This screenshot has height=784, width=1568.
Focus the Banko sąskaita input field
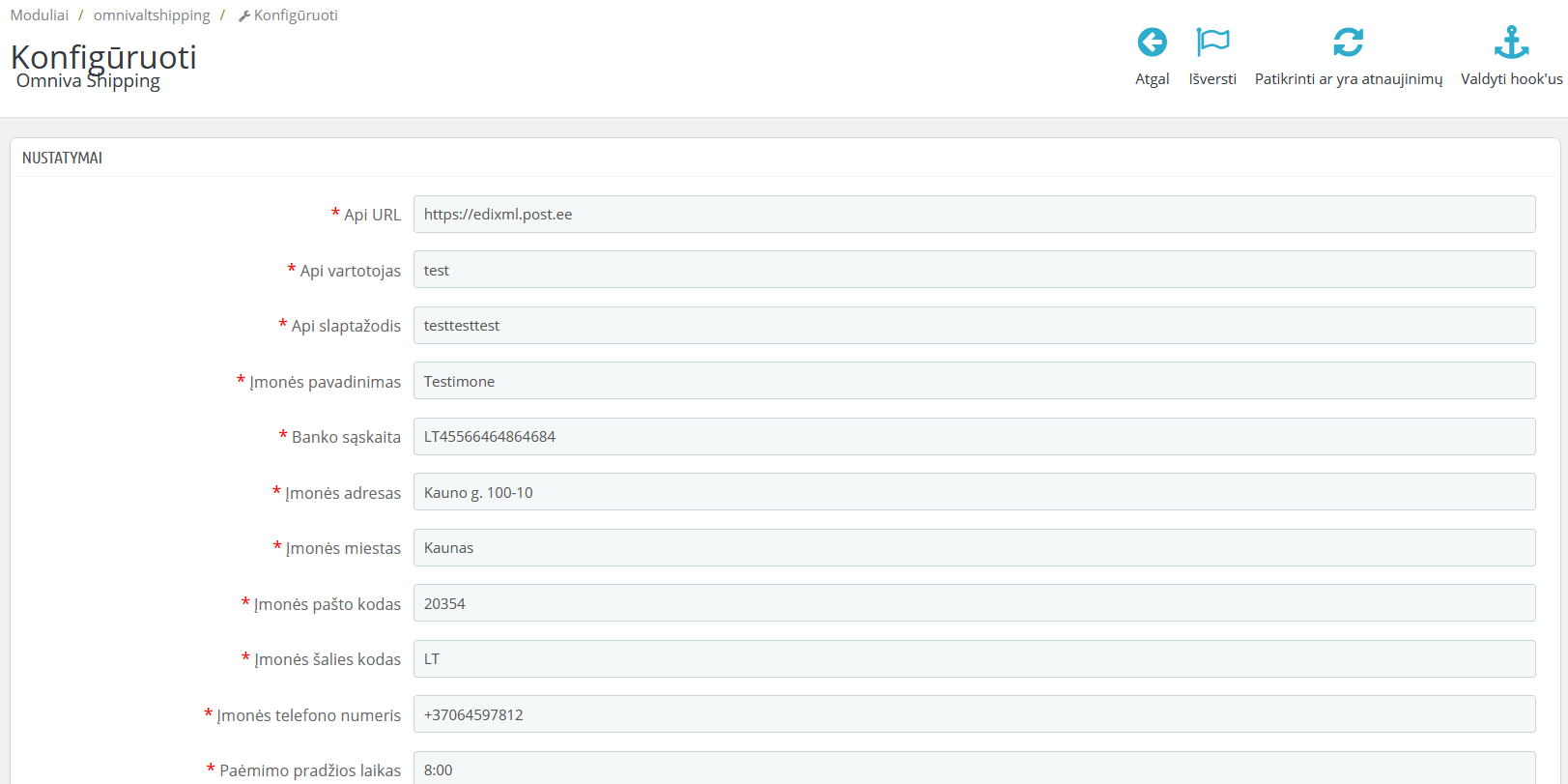974,437
